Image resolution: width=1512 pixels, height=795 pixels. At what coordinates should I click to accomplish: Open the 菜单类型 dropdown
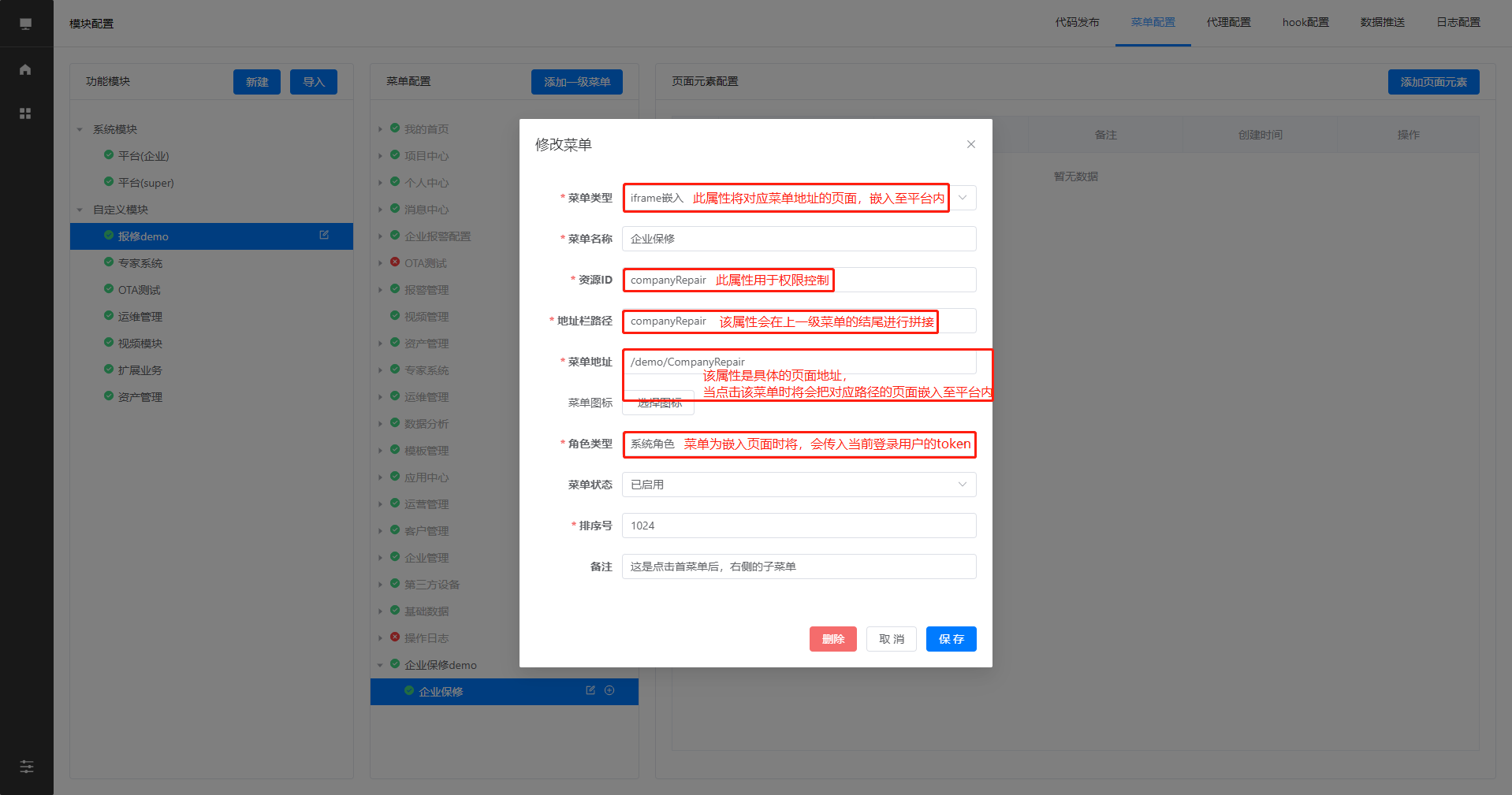tap(962, 198)
